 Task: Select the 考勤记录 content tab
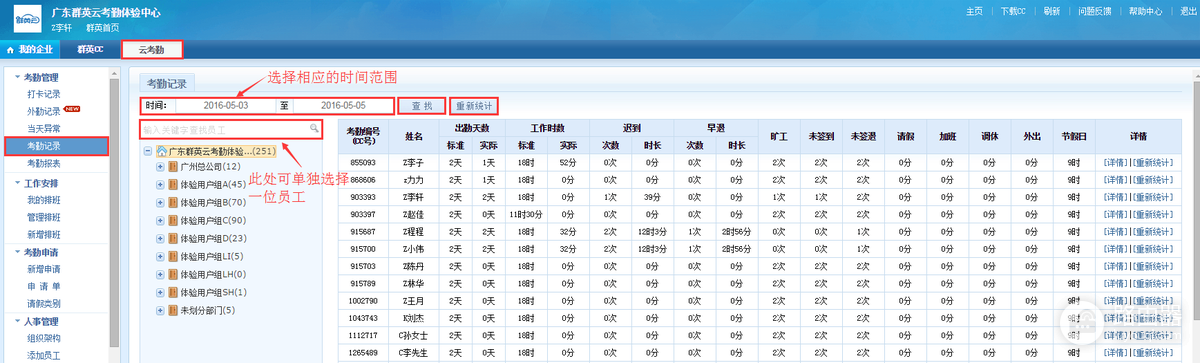pyautogui.click(x=168, y=84)
